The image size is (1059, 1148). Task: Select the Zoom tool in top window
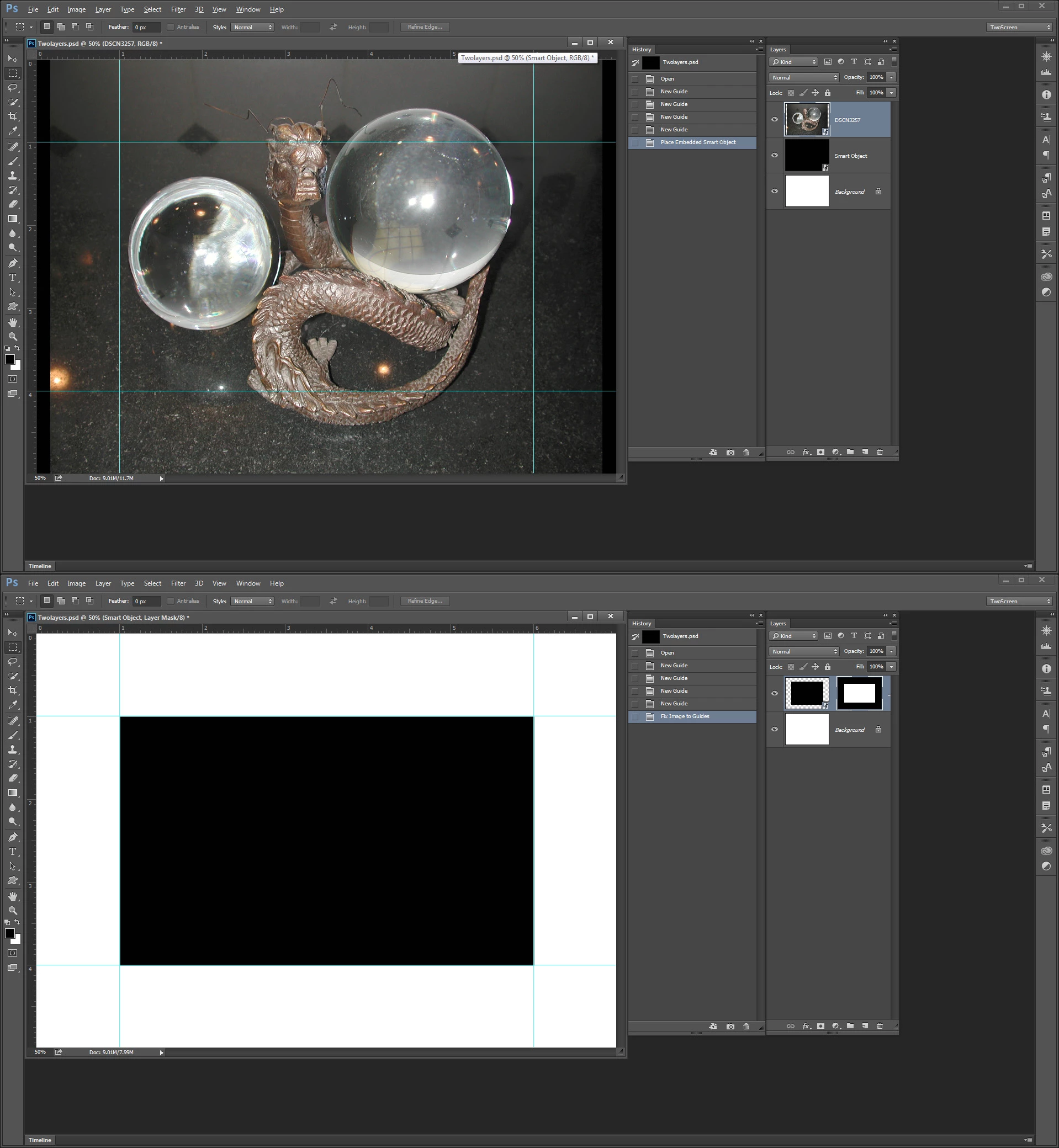[x=13, y=337]
